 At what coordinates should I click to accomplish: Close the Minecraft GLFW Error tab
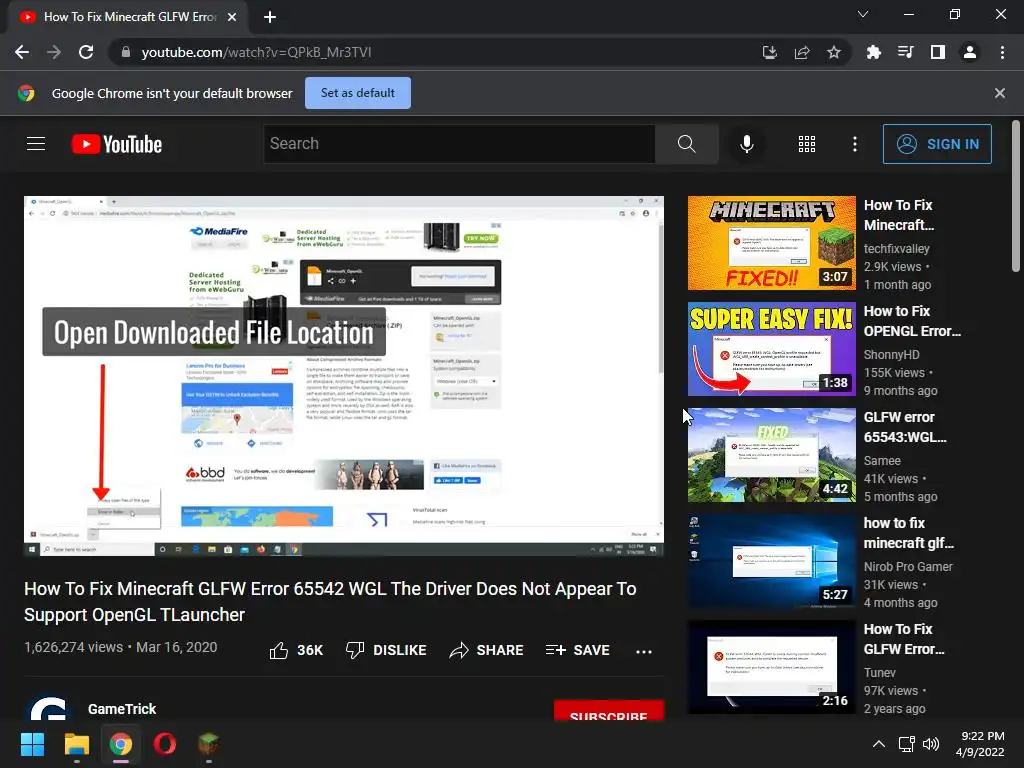tap(232, 17)
